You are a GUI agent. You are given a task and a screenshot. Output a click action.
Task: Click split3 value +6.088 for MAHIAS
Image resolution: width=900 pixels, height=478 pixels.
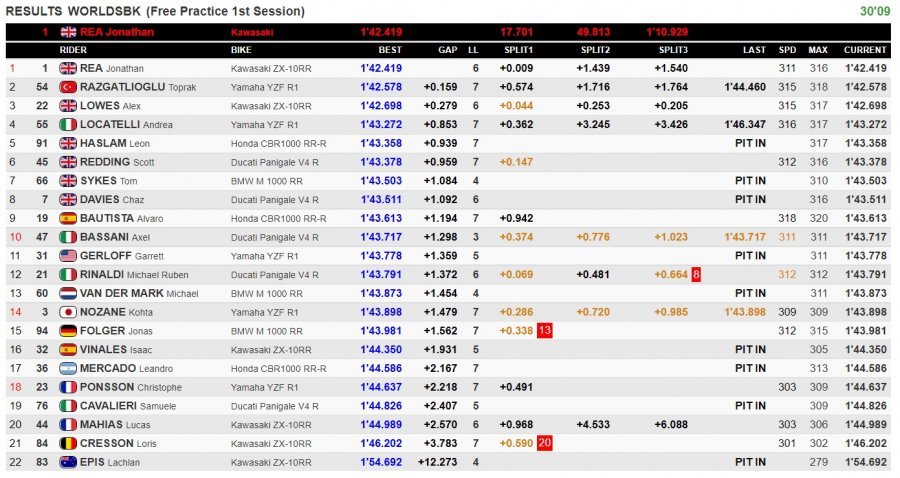(x=671, y=425)
